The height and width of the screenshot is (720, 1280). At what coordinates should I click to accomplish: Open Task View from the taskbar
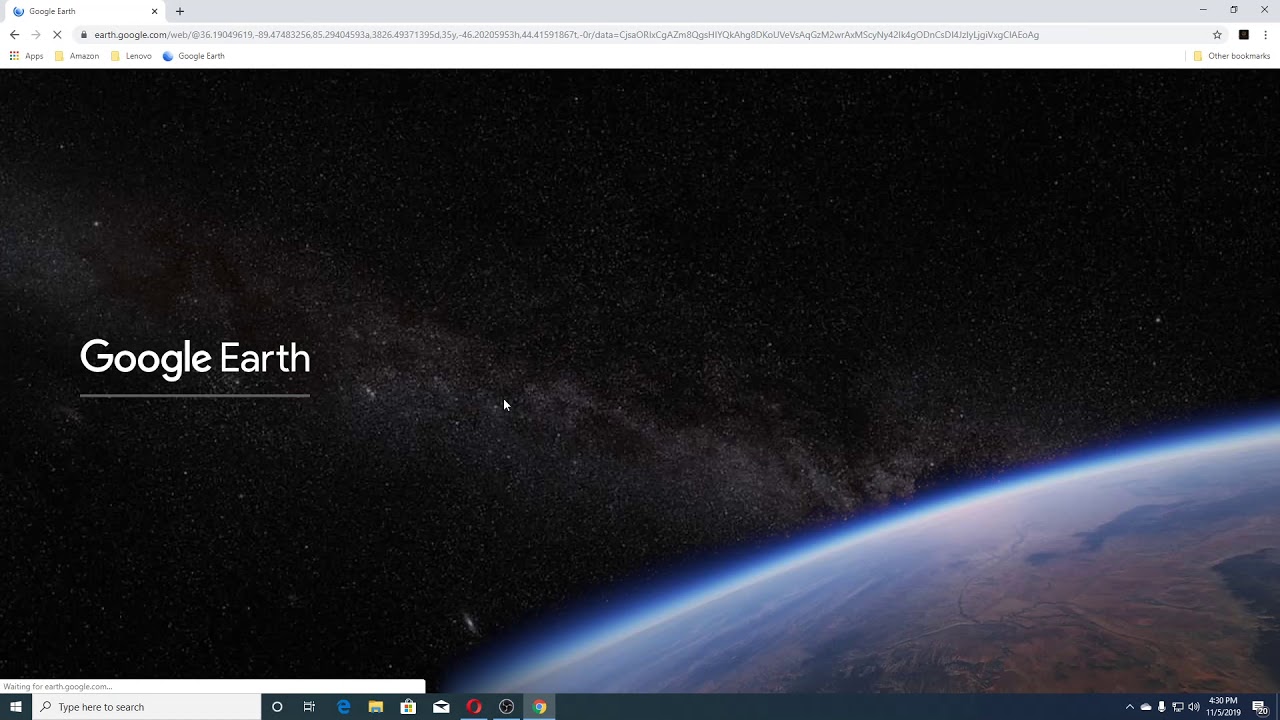pos(309,707)
